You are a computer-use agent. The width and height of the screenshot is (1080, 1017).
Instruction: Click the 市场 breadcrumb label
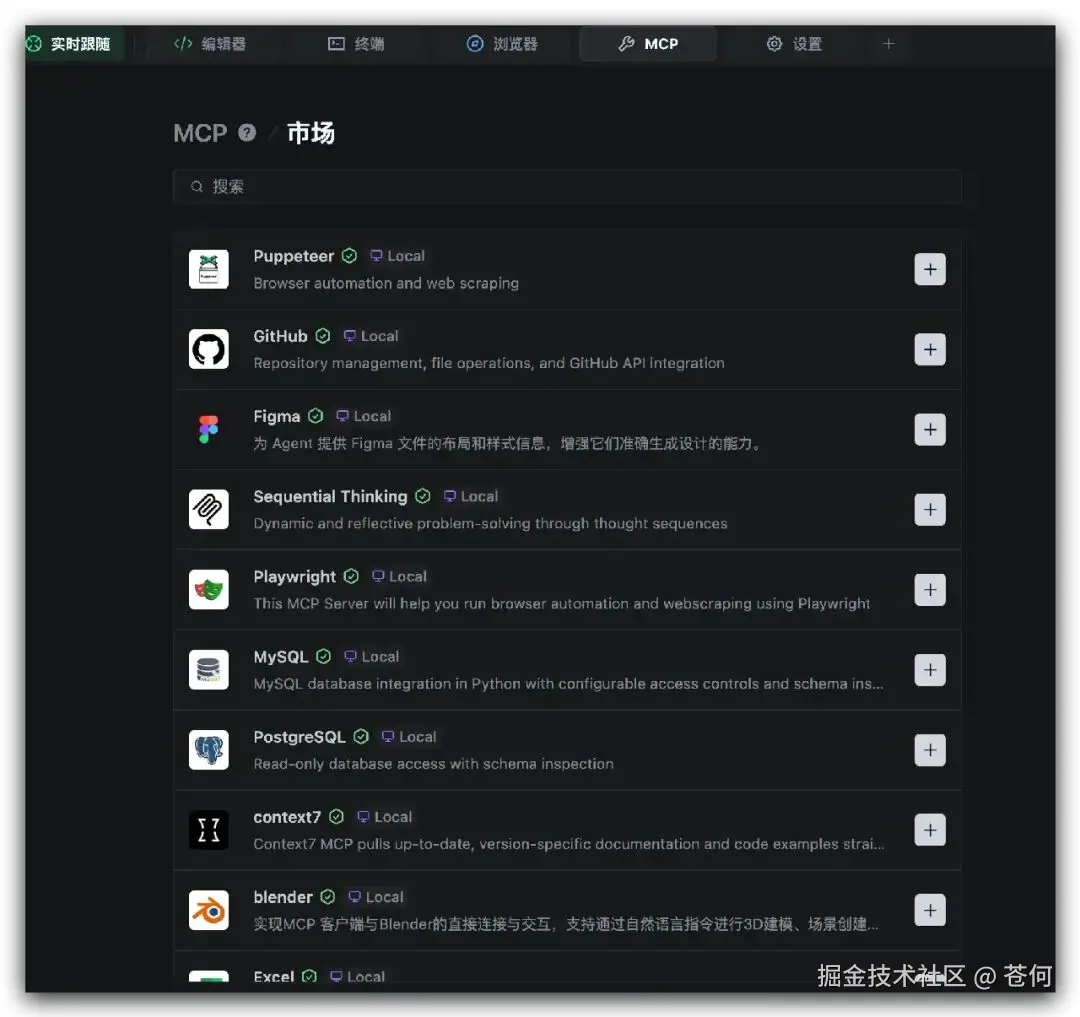311,131
